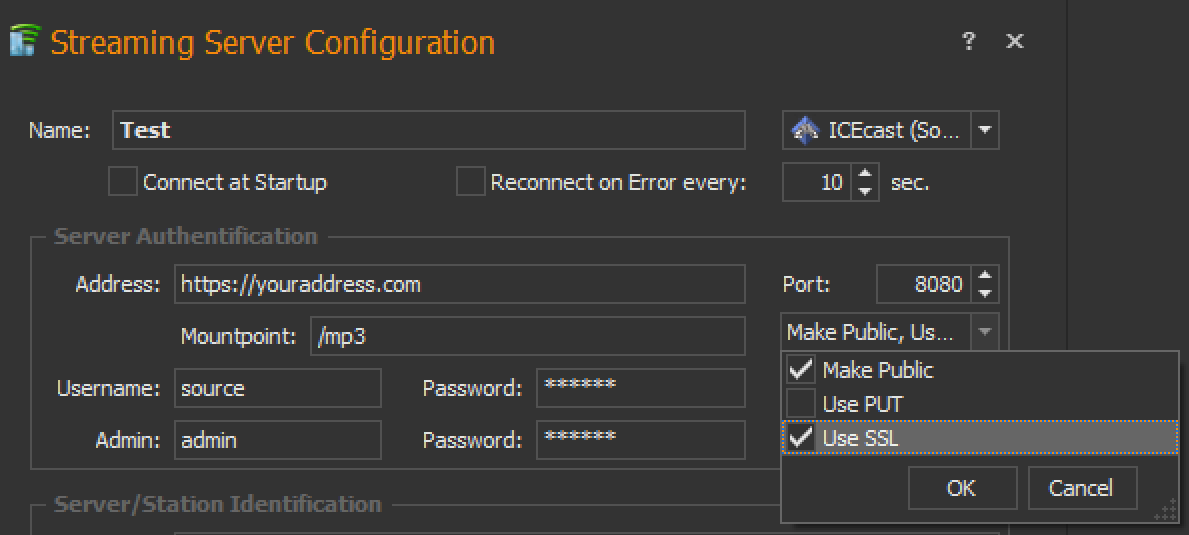This screenshot has width=1189, height=535.
Task: Click the server Address input field
Action: pyautogui.click(x=459, y=284)
